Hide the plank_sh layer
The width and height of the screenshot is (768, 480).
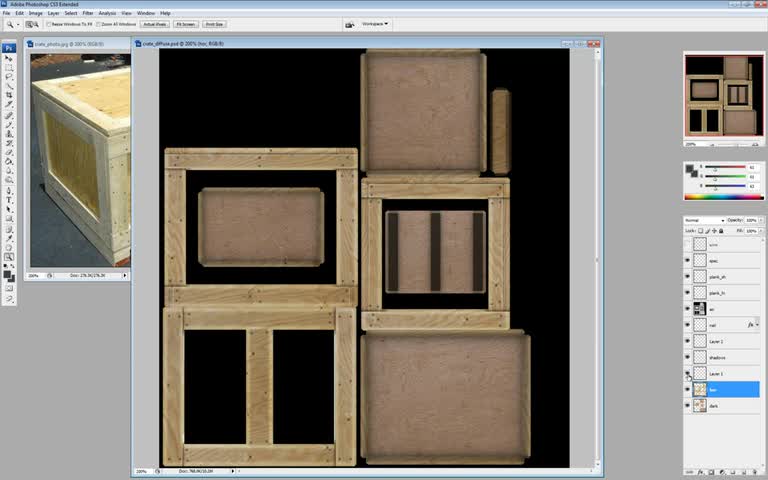pyautogui.click(x=687, y=276)
